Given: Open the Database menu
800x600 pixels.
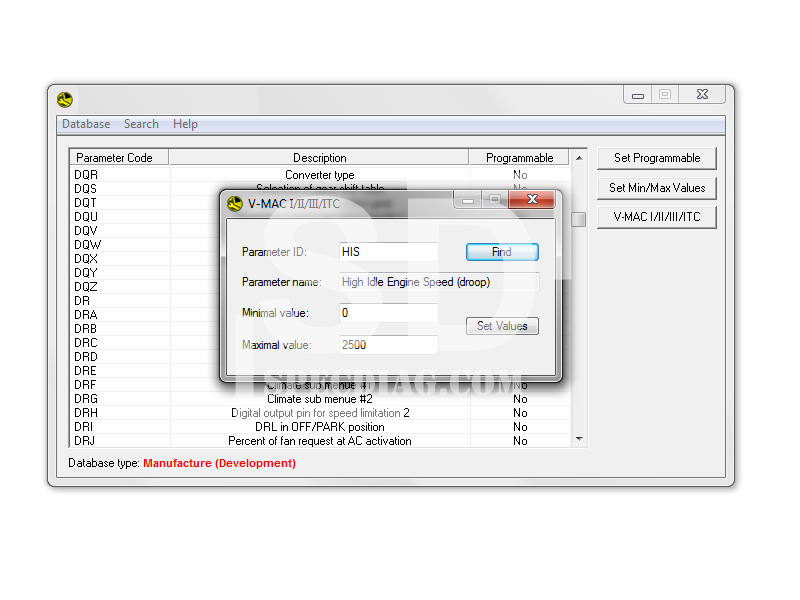Looking at the screenshot, I should click(86, 124).
